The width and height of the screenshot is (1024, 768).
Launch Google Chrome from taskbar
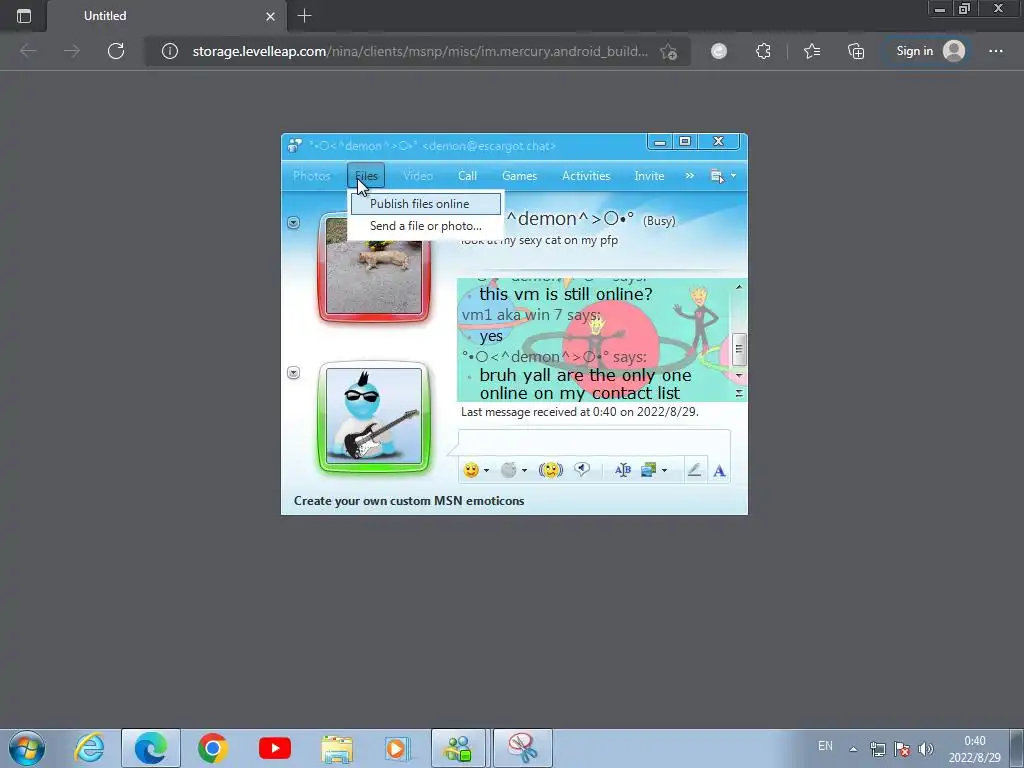pos(213,748)
